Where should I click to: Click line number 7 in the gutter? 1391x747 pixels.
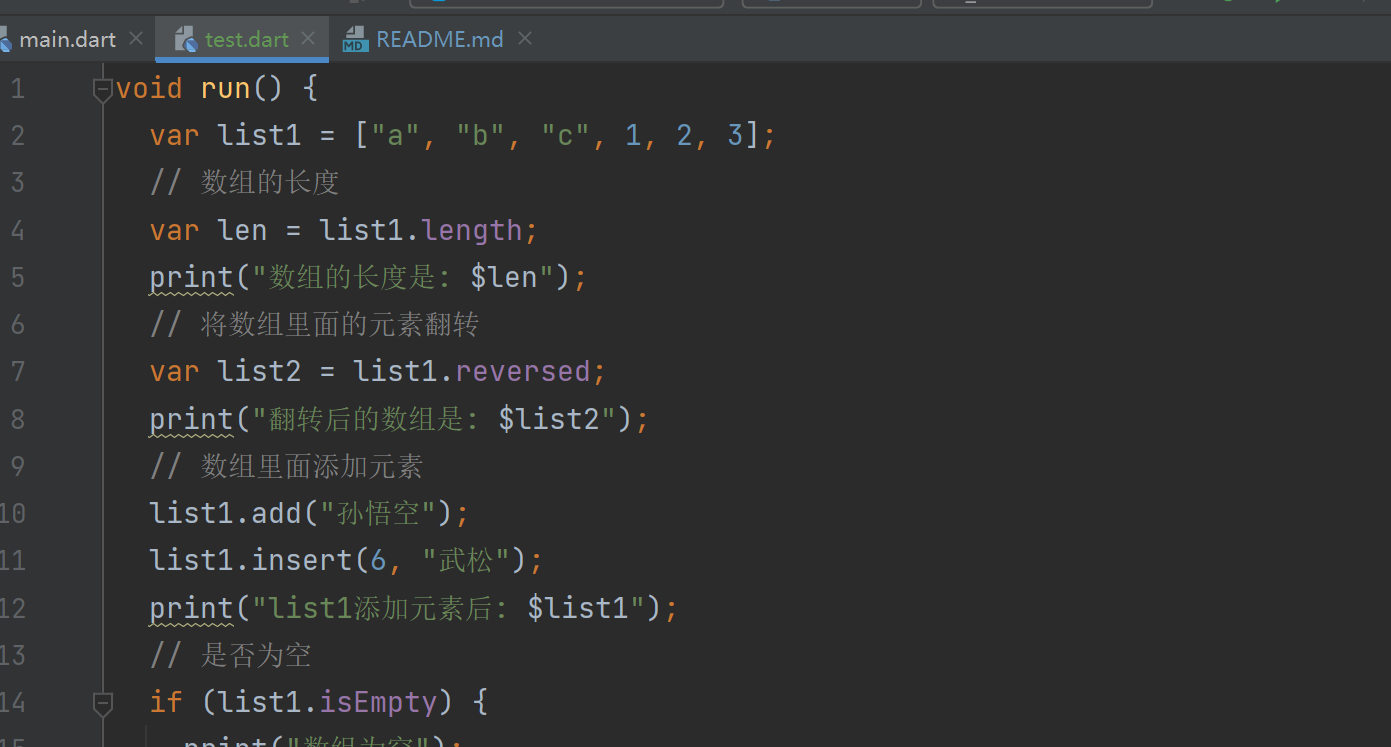pos(17,371)
